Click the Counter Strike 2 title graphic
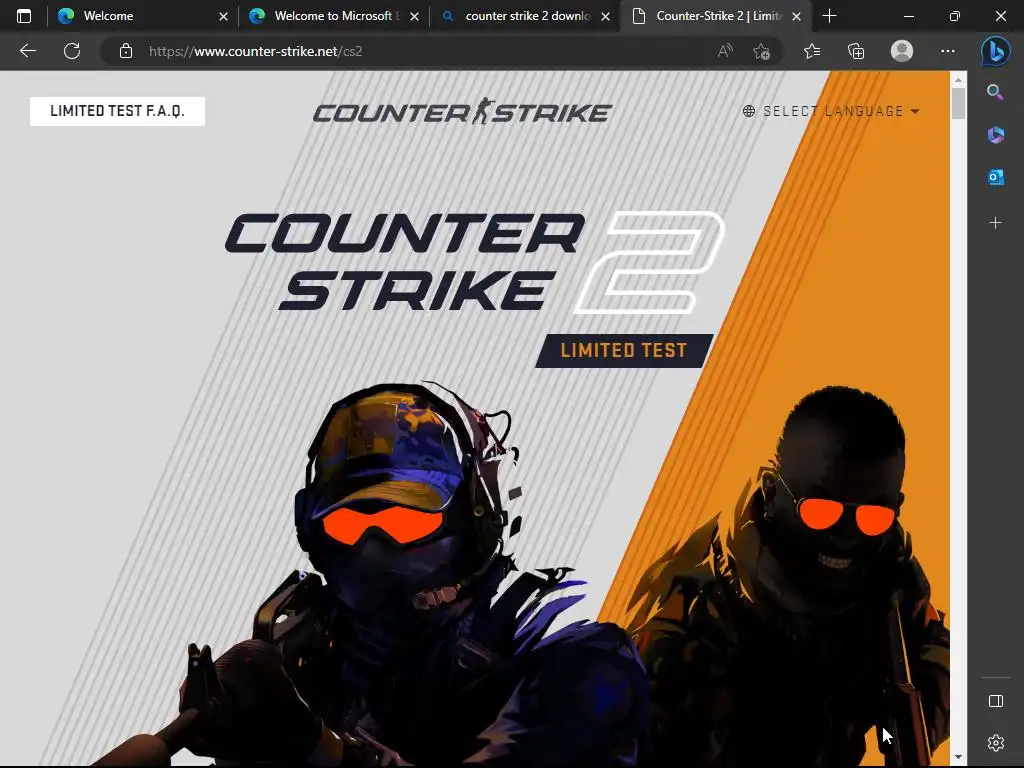 tap(475, 263)
